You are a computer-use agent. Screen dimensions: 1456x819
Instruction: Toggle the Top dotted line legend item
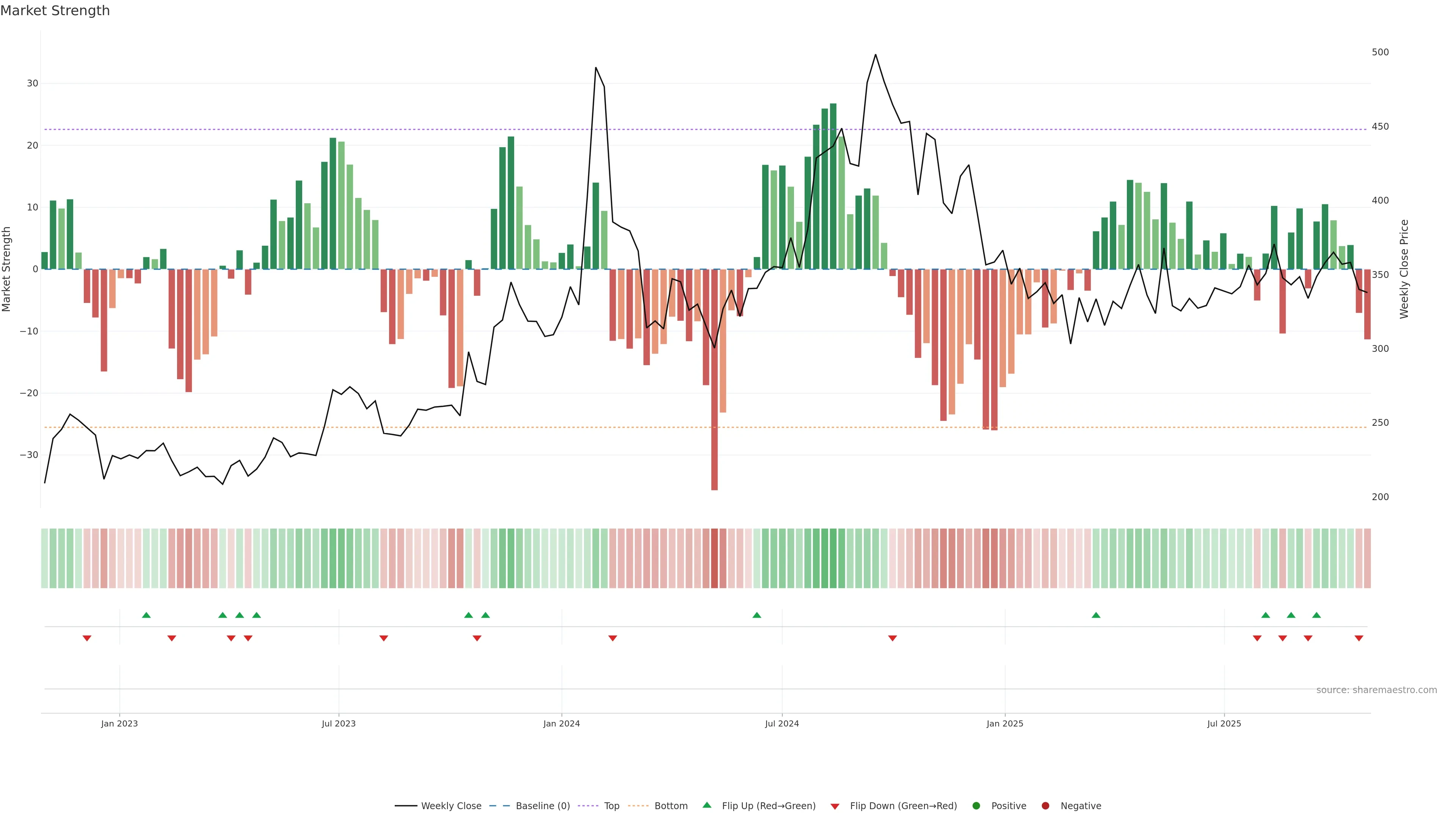click(x=611, y=806)
